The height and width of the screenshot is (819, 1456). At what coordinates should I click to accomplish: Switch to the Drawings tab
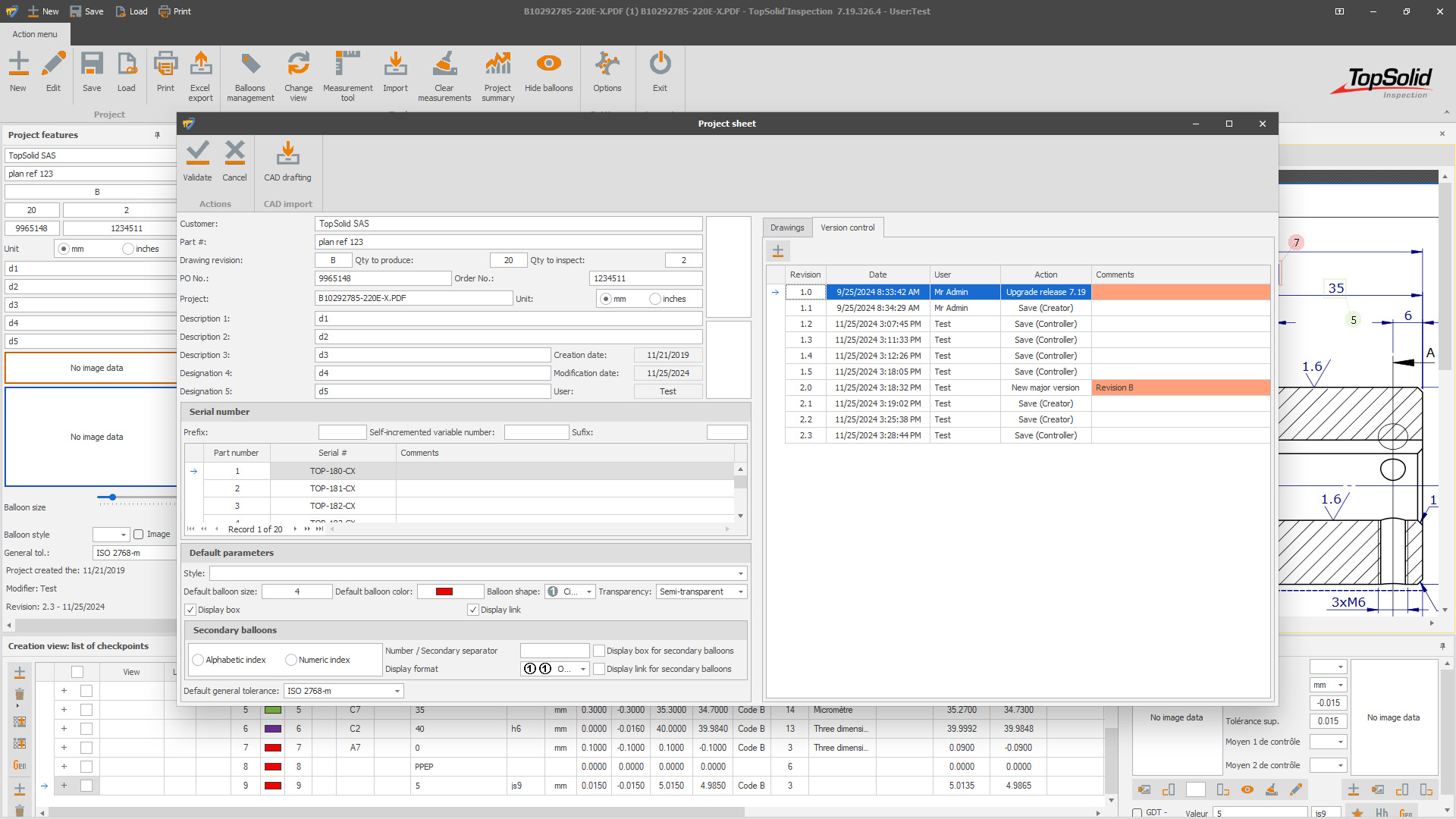point(787,227)
